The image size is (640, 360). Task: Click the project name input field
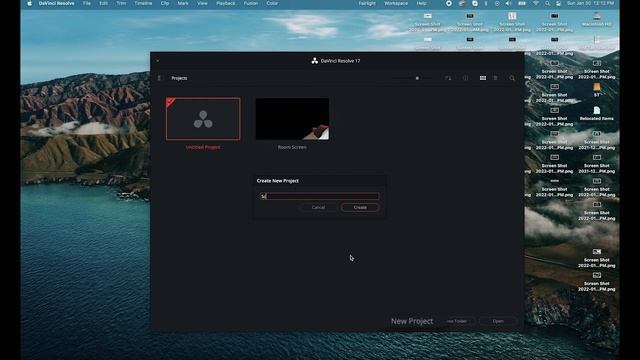[319, 196]
